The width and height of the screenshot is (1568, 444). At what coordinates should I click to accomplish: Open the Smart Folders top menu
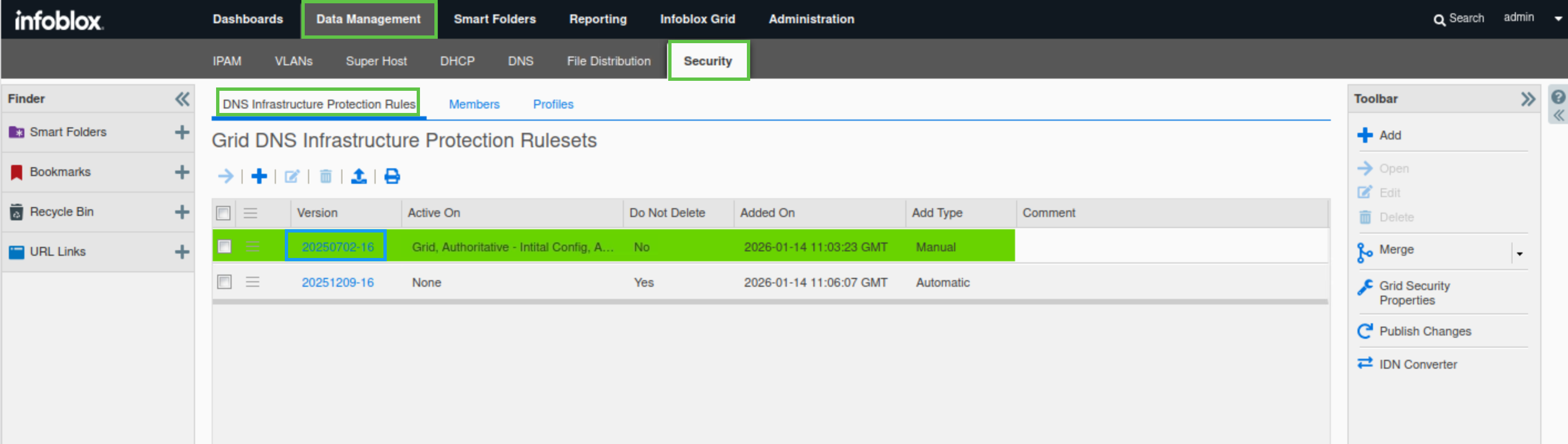(x=495, y=19)
